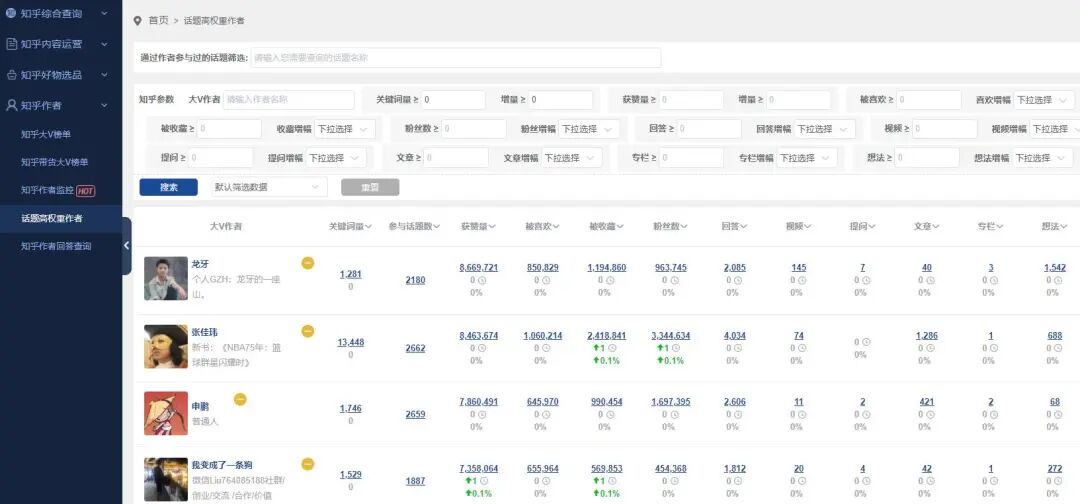Focus the 关键词量 ≥ input field
The height and width of the screenshot is (504, 1080).
[x=453, y=100]
